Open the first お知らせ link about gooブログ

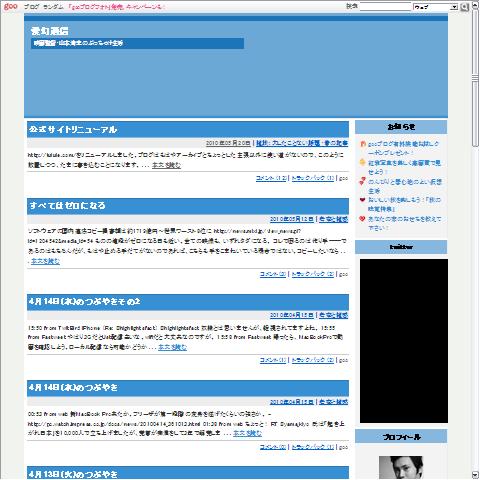tap(403, 148)
